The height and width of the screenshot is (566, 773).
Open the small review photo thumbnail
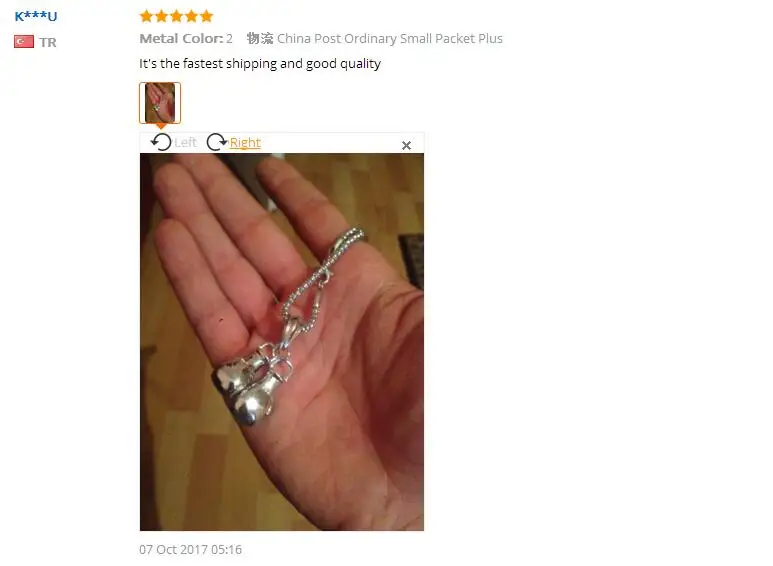[160, 103]
